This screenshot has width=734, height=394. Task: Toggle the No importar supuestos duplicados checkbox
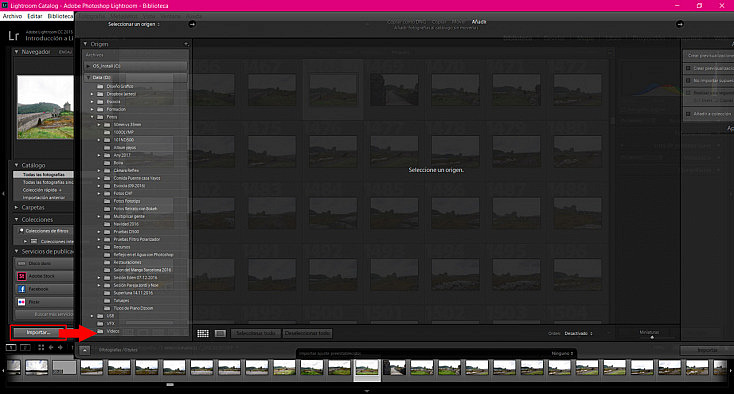688,80
